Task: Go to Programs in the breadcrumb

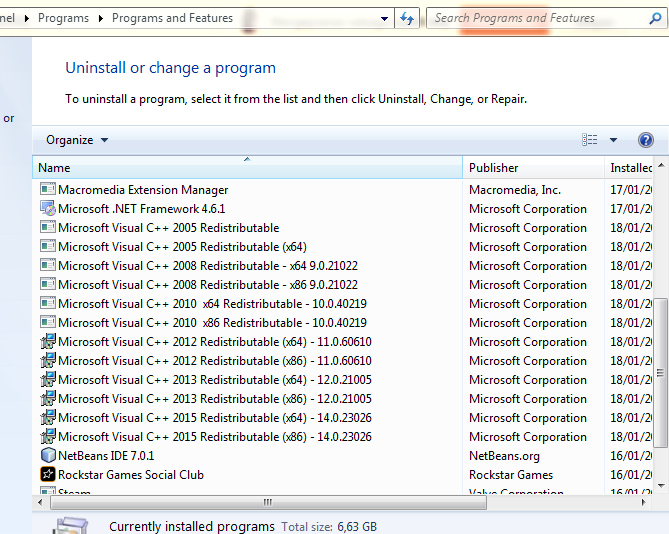Action: click(63, 18)
